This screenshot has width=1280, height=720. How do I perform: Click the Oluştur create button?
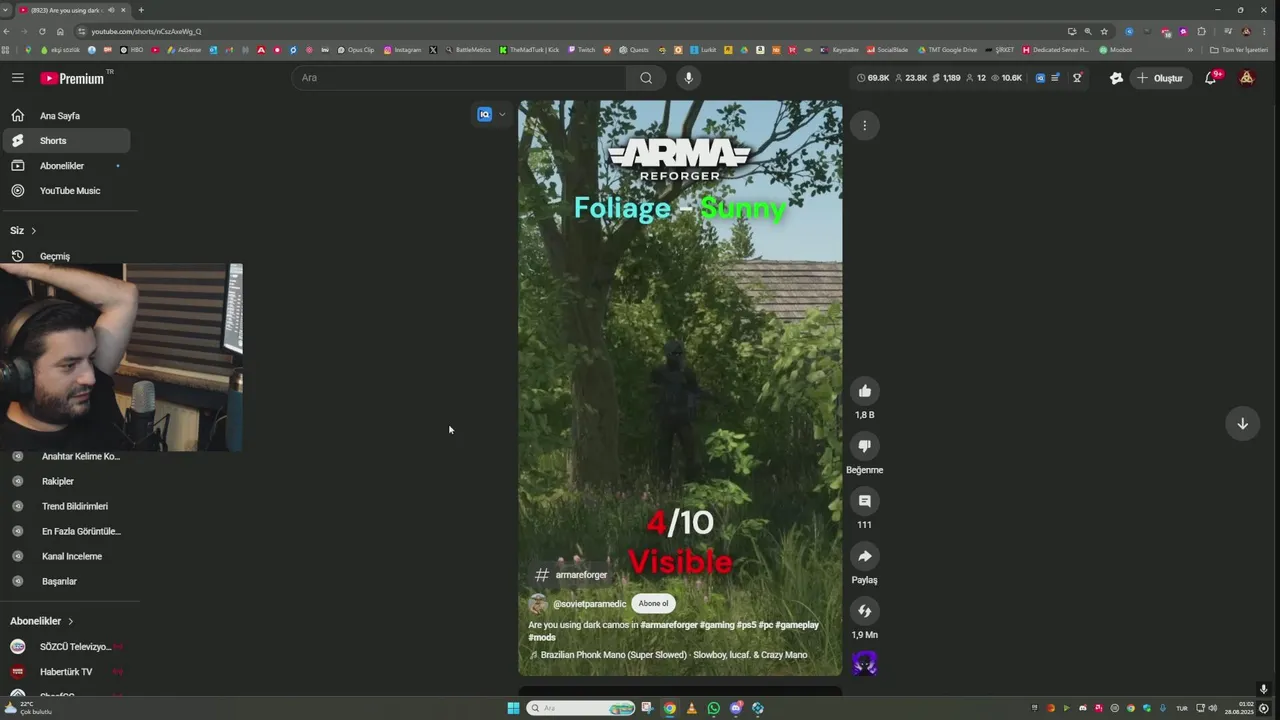(1159, 78)
